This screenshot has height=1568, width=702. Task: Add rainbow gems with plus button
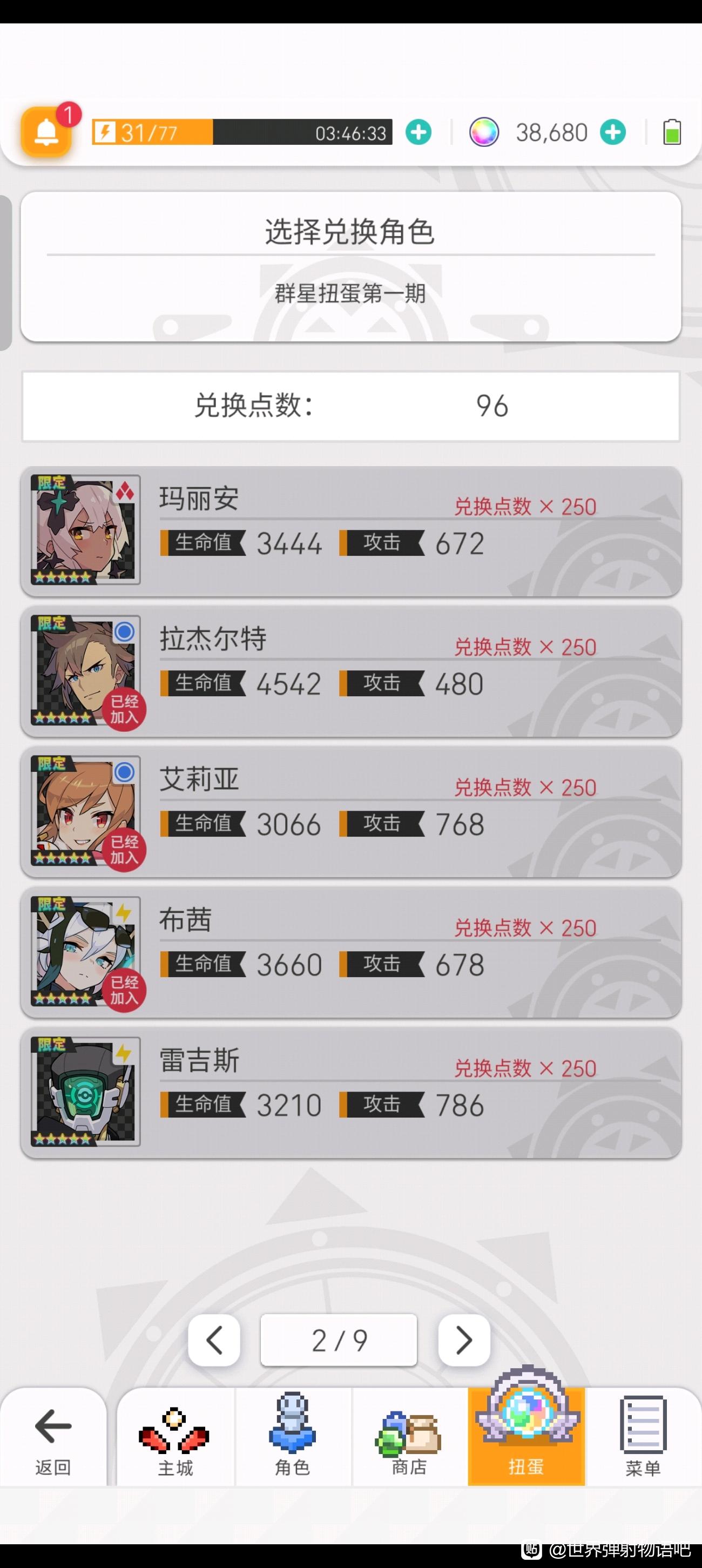[x=612, y=132]
